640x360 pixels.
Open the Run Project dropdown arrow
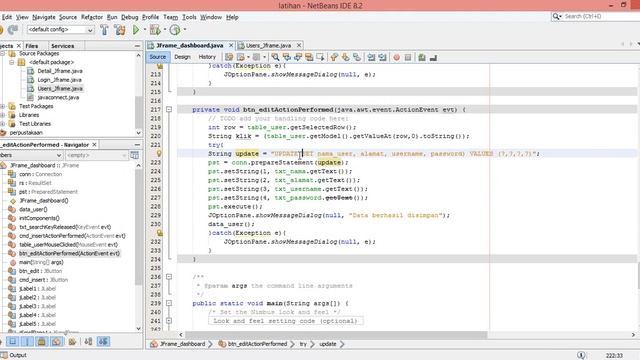point(144,30)
